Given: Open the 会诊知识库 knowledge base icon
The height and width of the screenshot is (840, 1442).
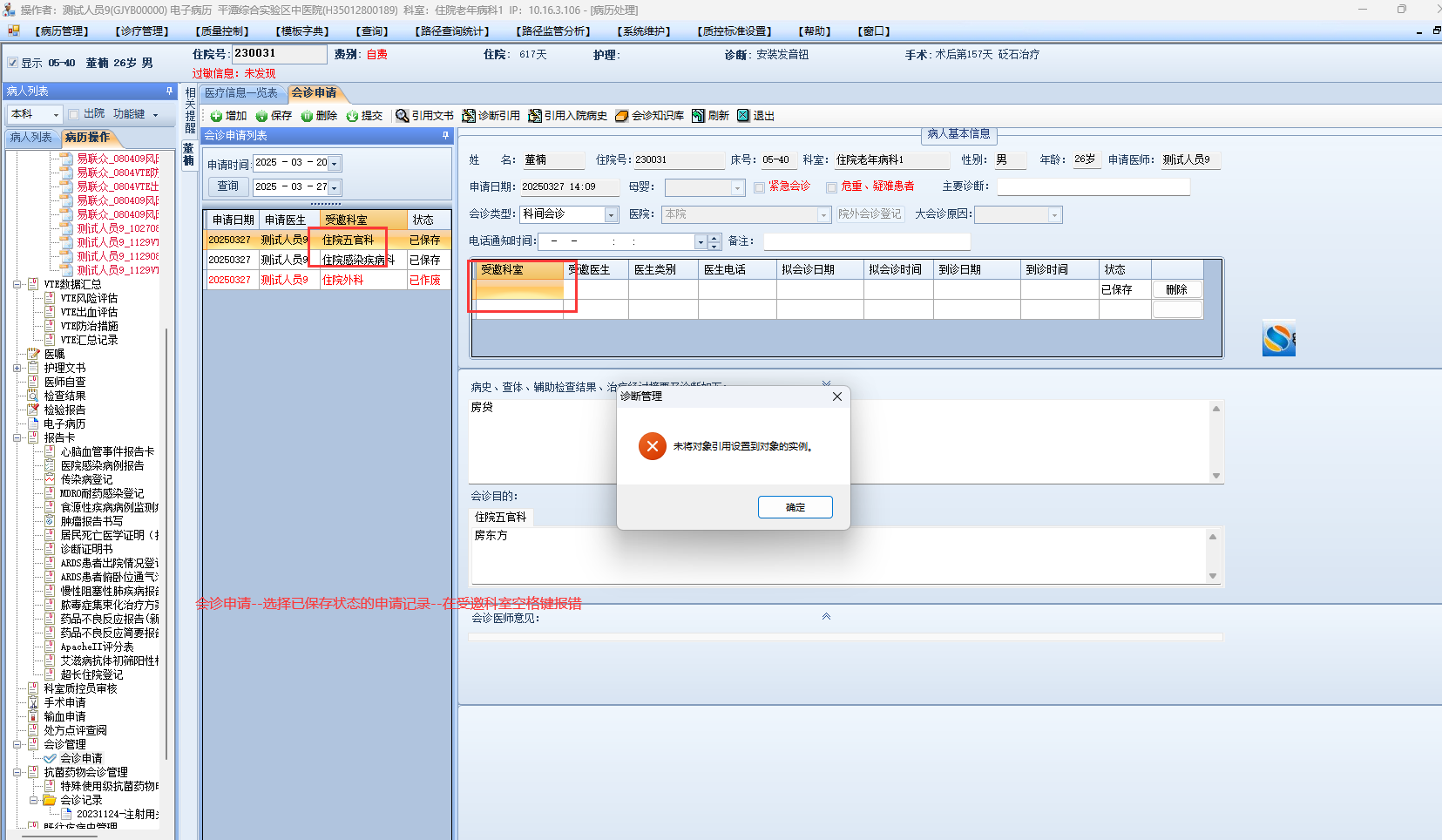Looking at the screenshot, I should 622,116.
